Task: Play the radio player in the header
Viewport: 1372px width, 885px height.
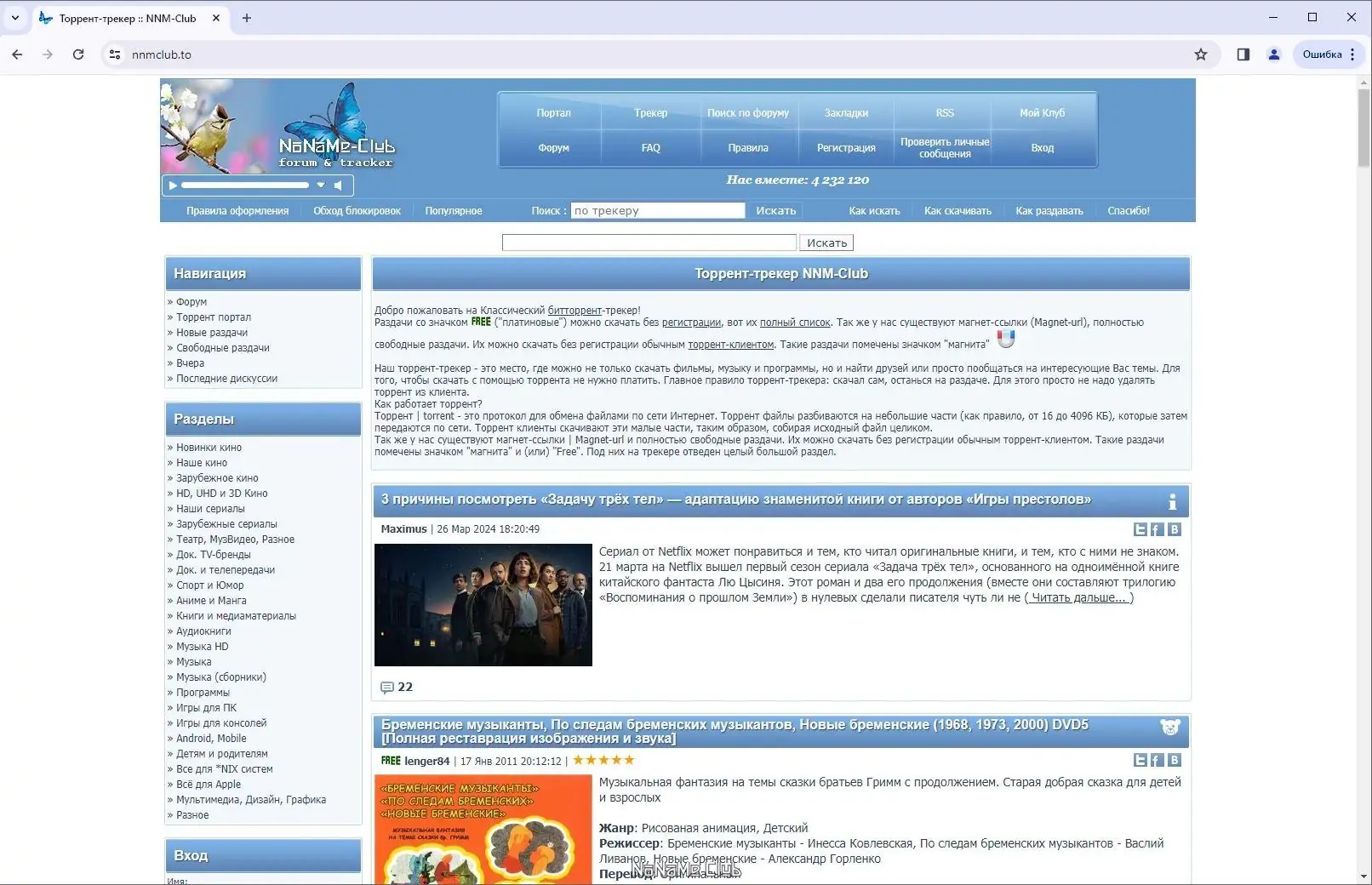Action: point(173,185)
